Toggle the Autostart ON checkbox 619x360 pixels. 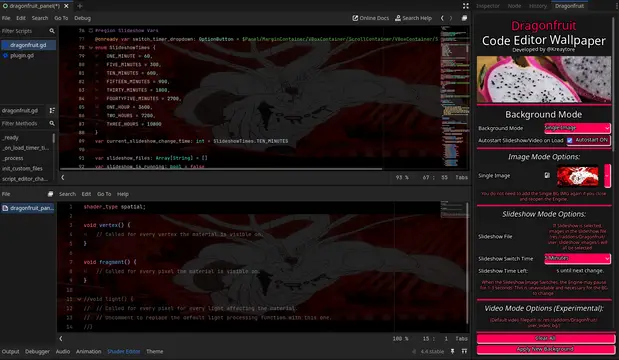(x=570, y=140)
